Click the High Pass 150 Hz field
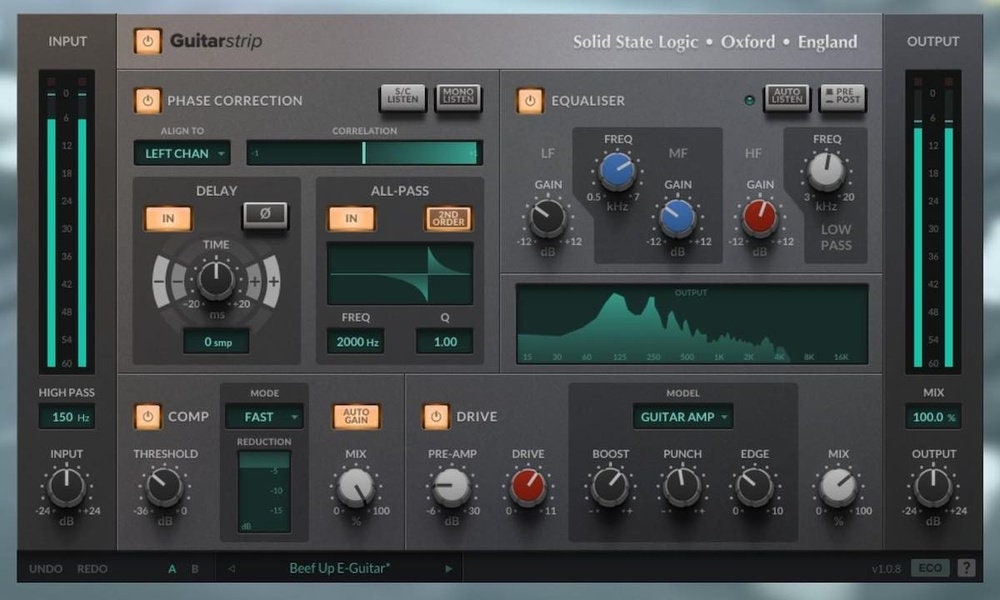 (x=66, y=417)
